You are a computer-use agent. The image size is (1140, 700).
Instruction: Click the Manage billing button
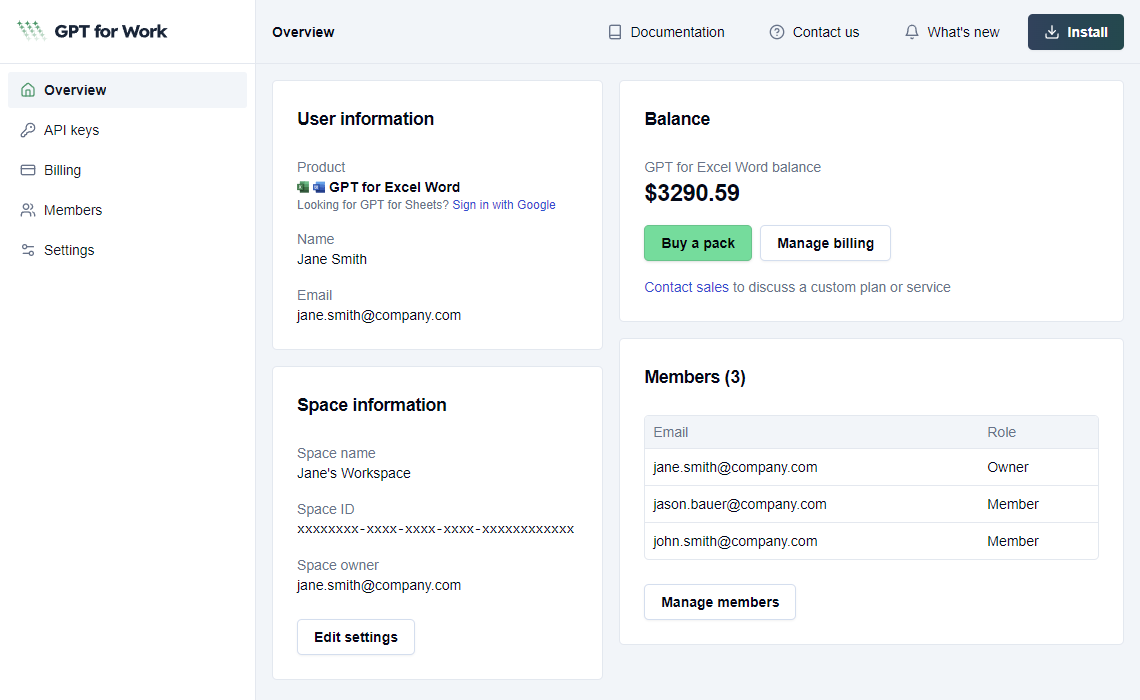point(825,243)
